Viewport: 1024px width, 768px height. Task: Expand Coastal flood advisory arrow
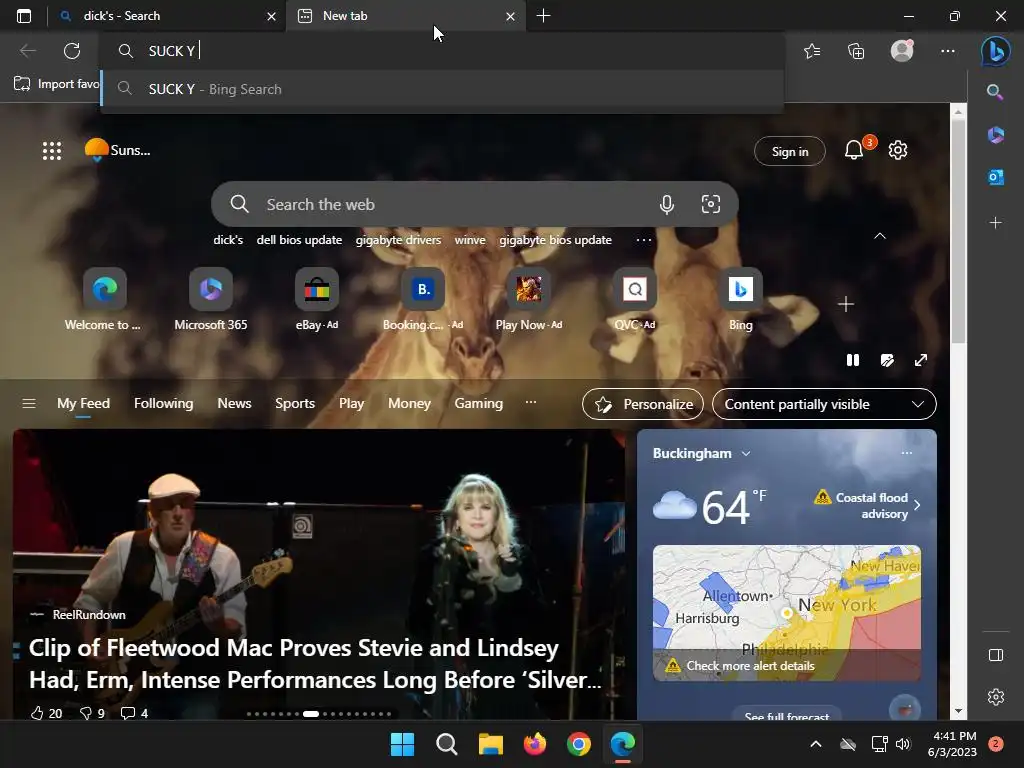click(917, 505)
